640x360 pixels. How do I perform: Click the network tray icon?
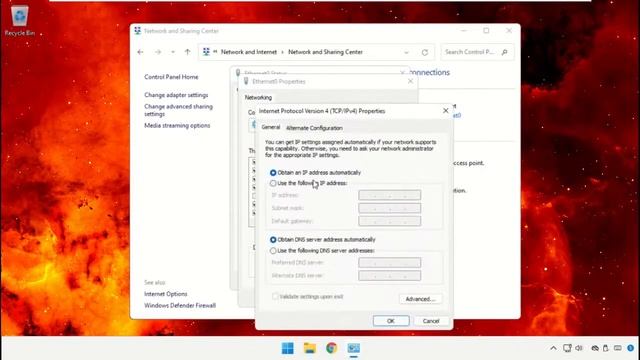point(567,348)
